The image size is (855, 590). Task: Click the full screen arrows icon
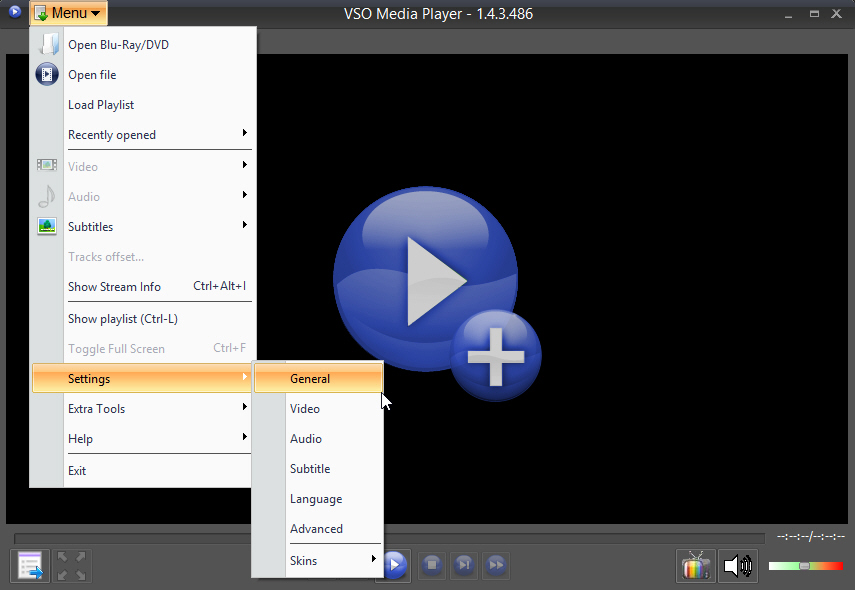pyautogui.click(x=71, y=566)
